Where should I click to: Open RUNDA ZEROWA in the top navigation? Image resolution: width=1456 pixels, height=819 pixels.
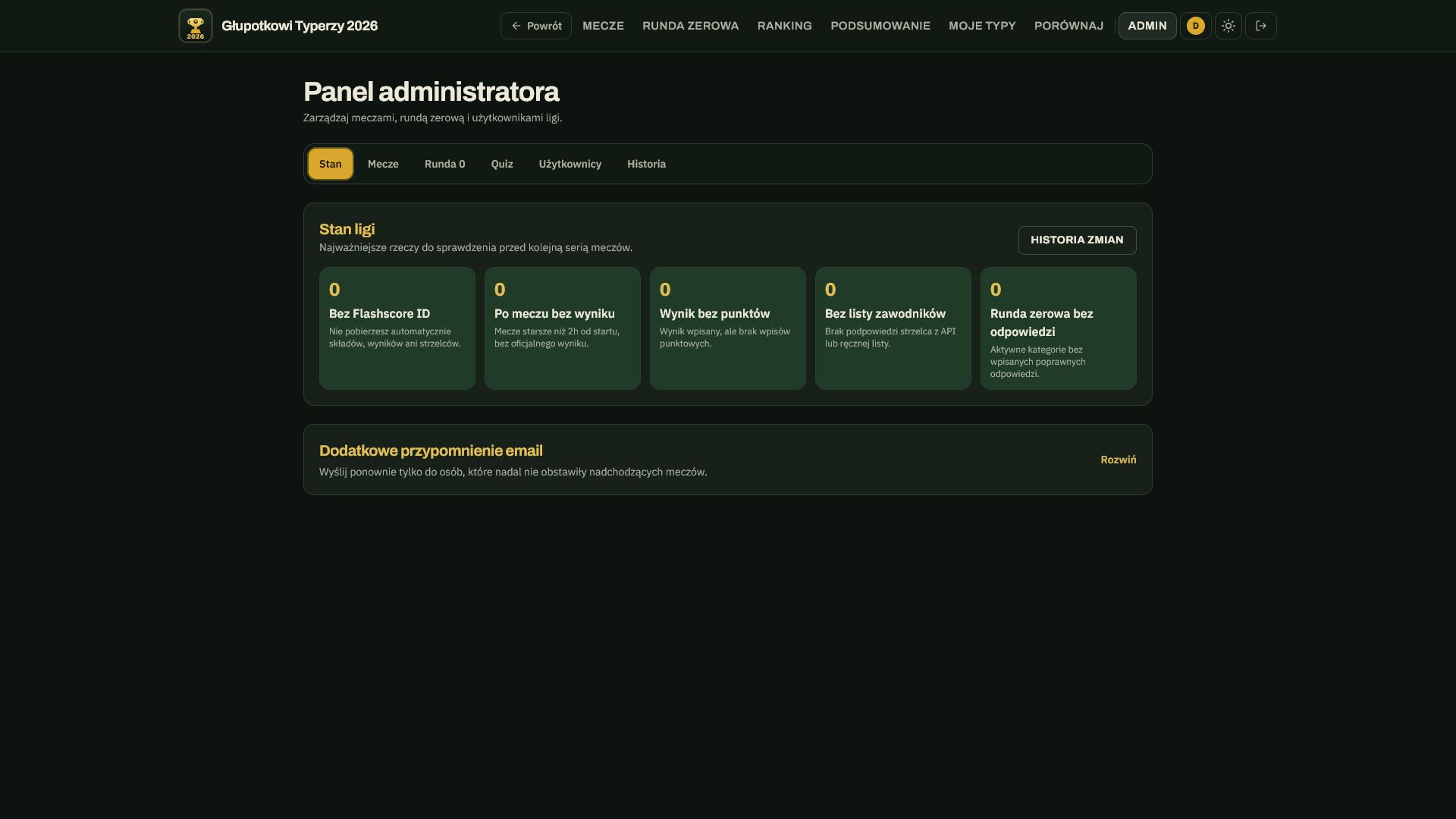click(691, 26)
